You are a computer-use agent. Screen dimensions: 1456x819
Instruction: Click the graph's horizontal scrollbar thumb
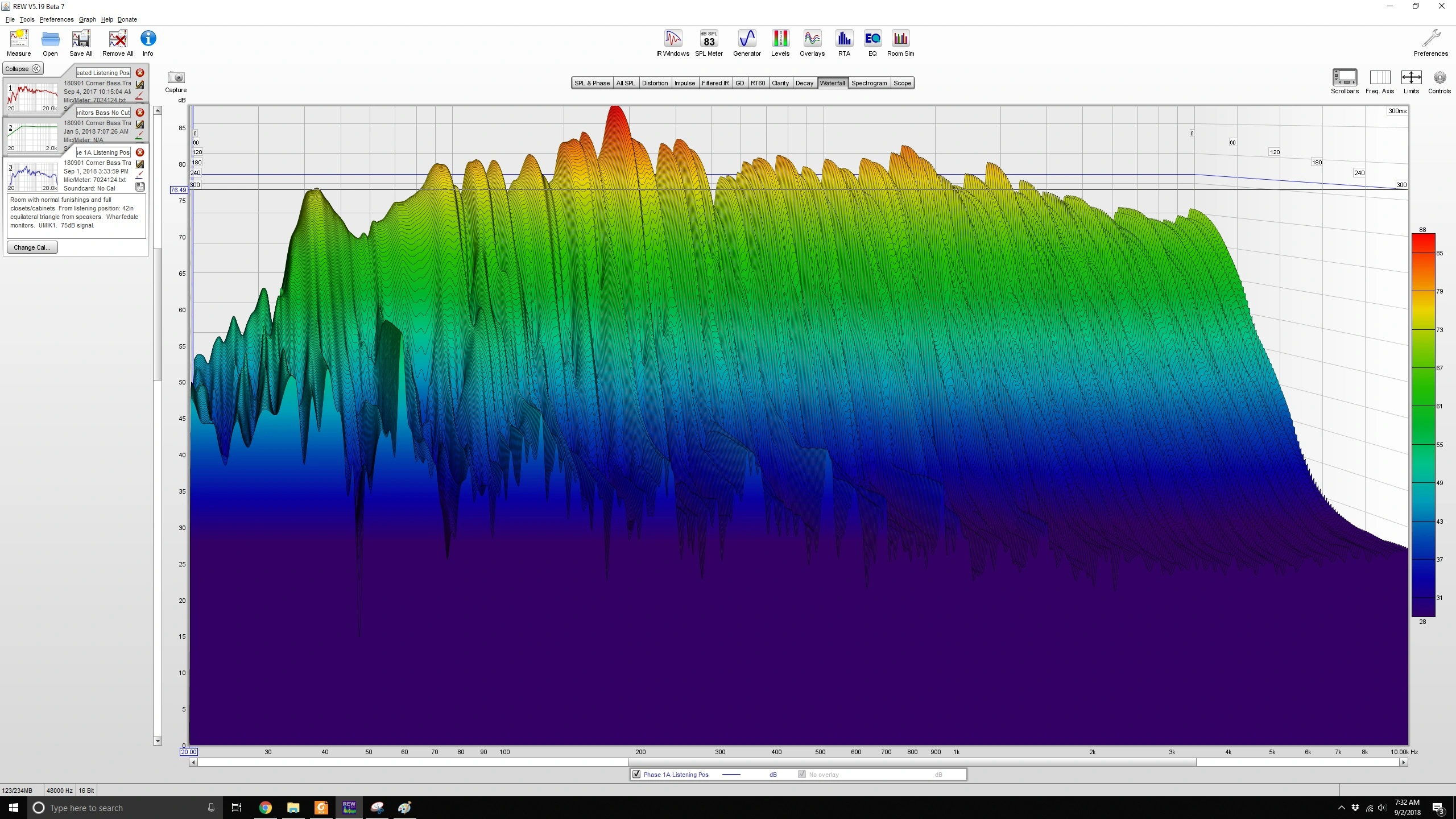coord(912,762)
